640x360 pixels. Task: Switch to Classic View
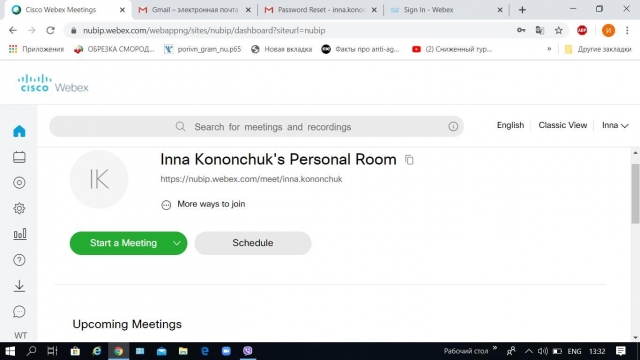coord(562,125)
